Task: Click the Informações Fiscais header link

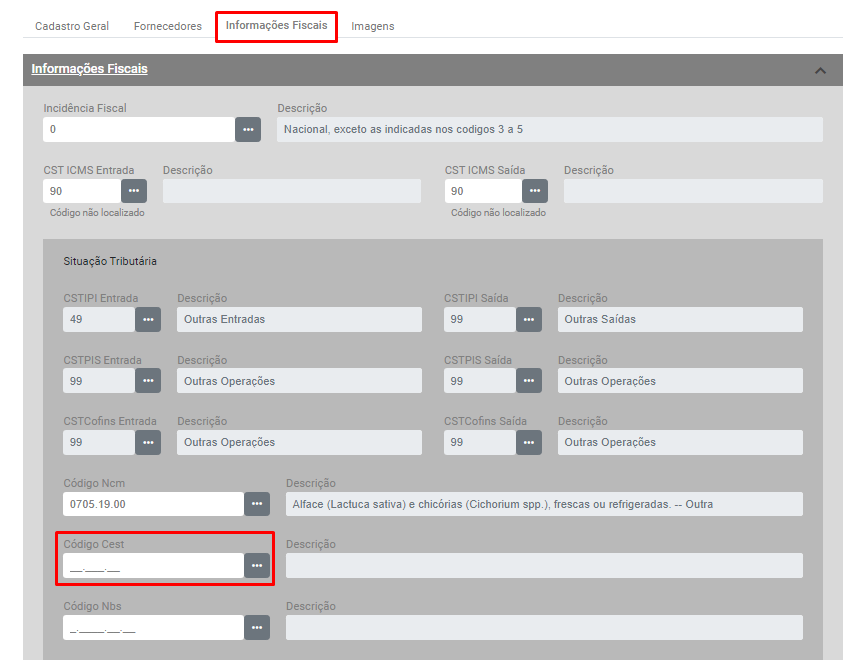Action: click(x=89, y=69)
